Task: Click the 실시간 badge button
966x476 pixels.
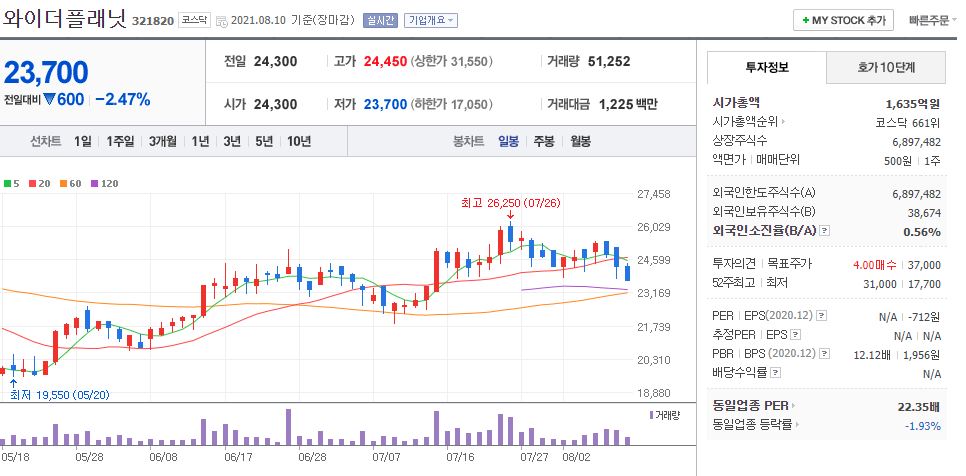Action: click(x=380, y=20)
